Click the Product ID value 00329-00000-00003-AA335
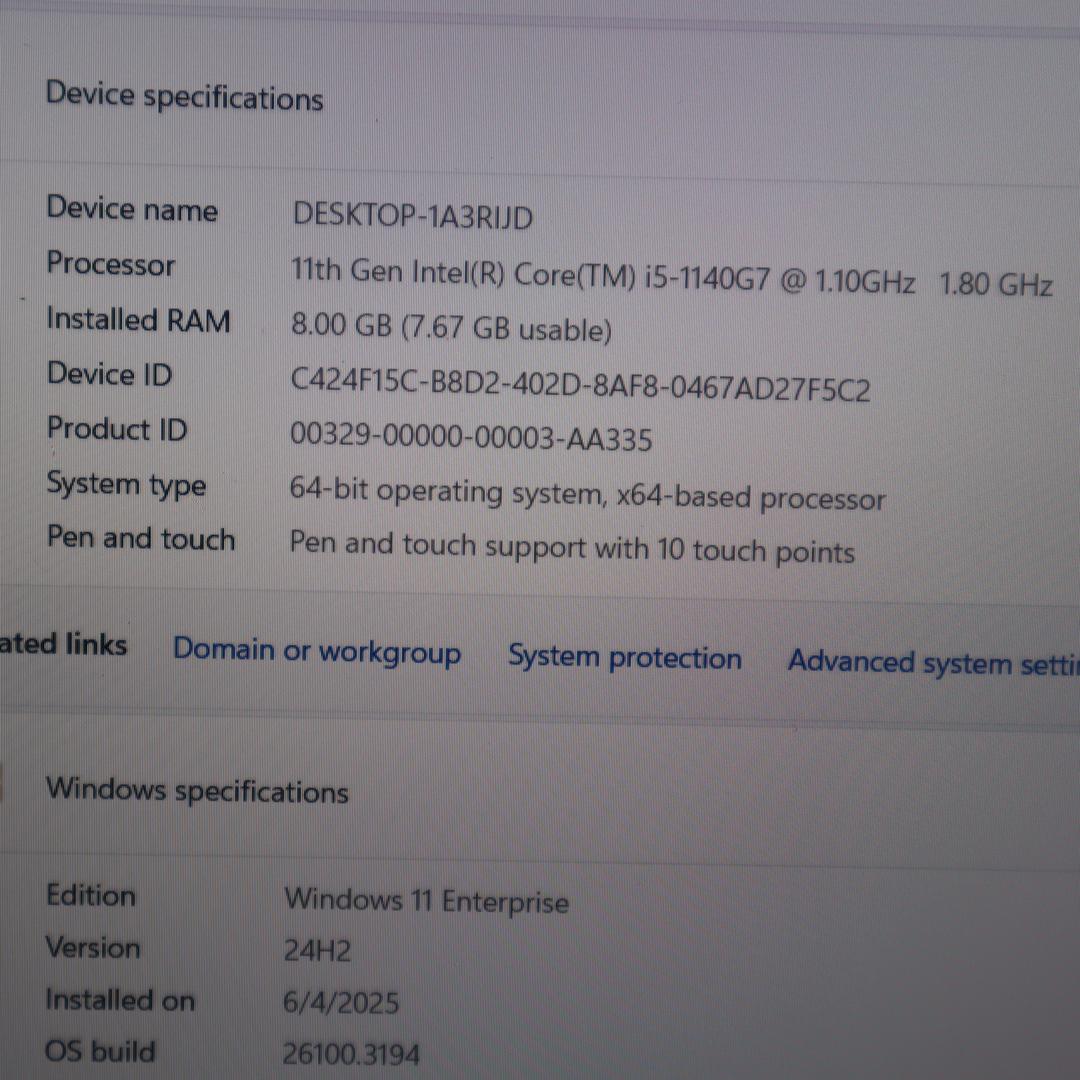The width and height of the screenshot is (1080, 1080). click(x=471, y=437)
